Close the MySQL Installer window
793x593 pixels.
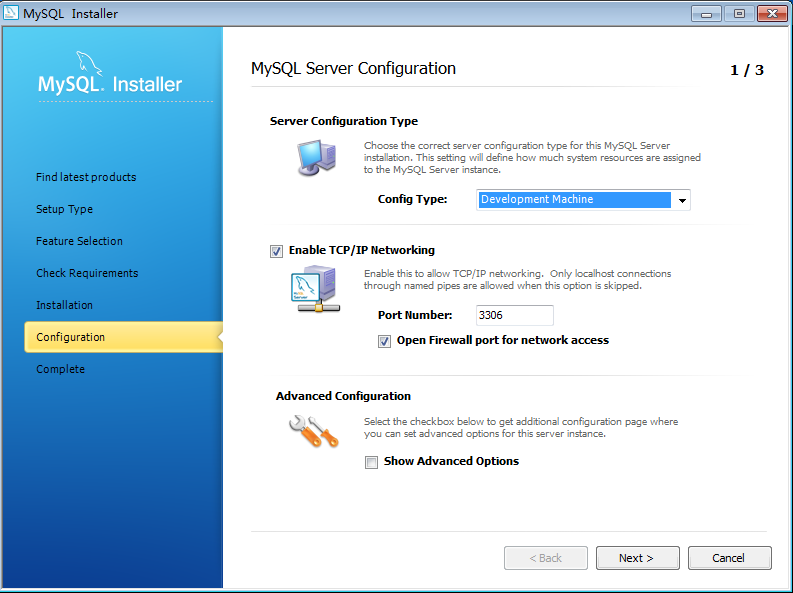point(772,14)
